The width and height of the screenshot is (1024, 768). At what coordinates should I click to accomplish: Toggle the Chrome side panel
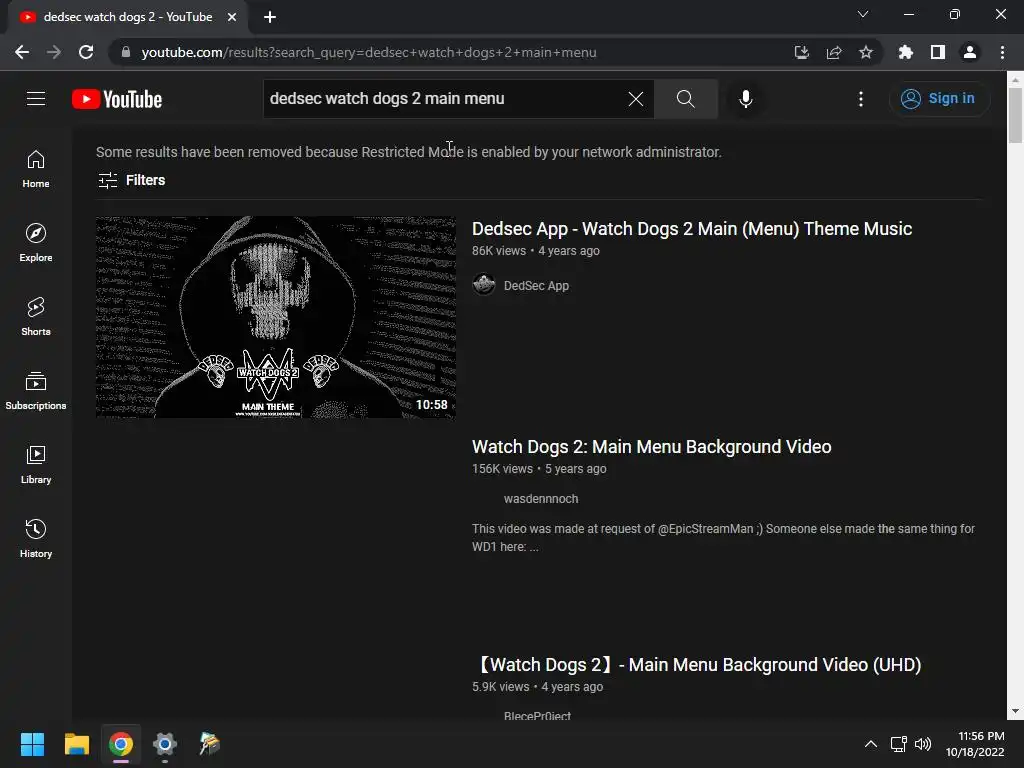pos(938,52)
